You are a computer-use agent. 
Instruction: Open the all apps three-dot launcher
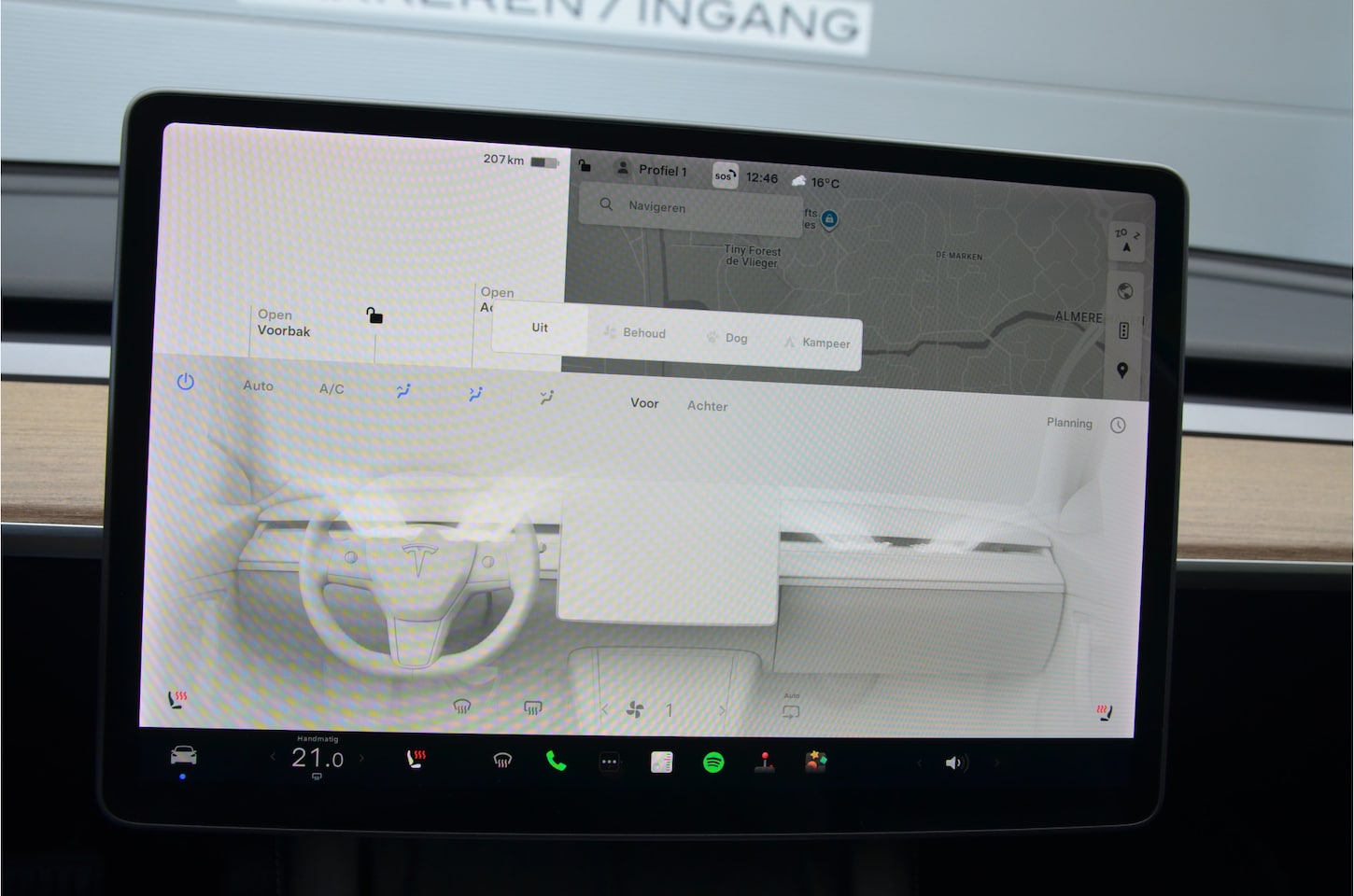[x=609, y=763]
